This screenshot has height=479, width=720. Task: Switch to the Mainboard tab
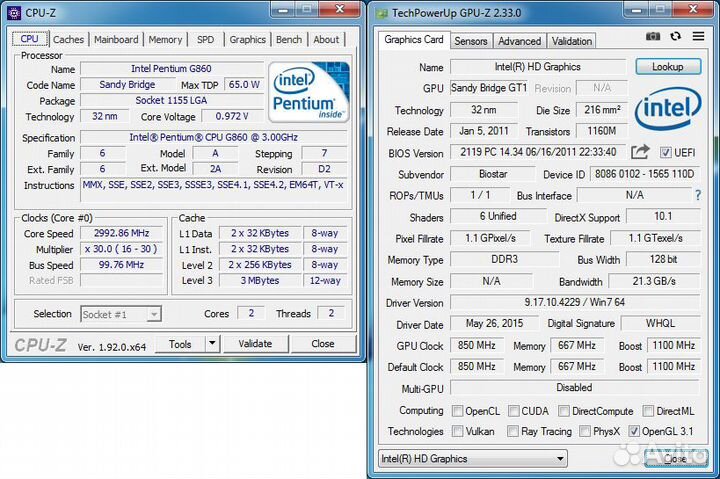point(116,39)
